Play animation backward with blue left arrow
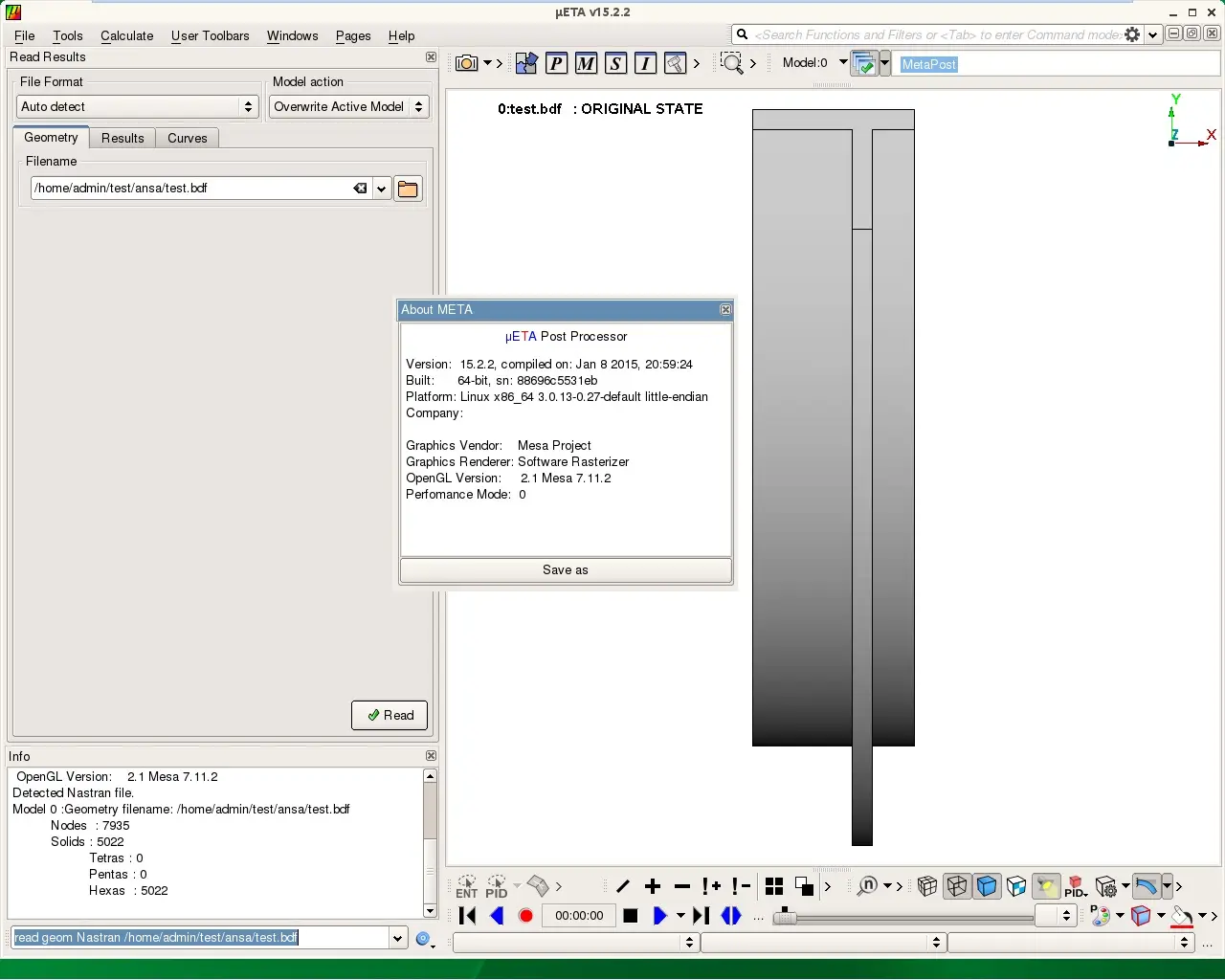1225x980 pixels. (x=497, y=916)
